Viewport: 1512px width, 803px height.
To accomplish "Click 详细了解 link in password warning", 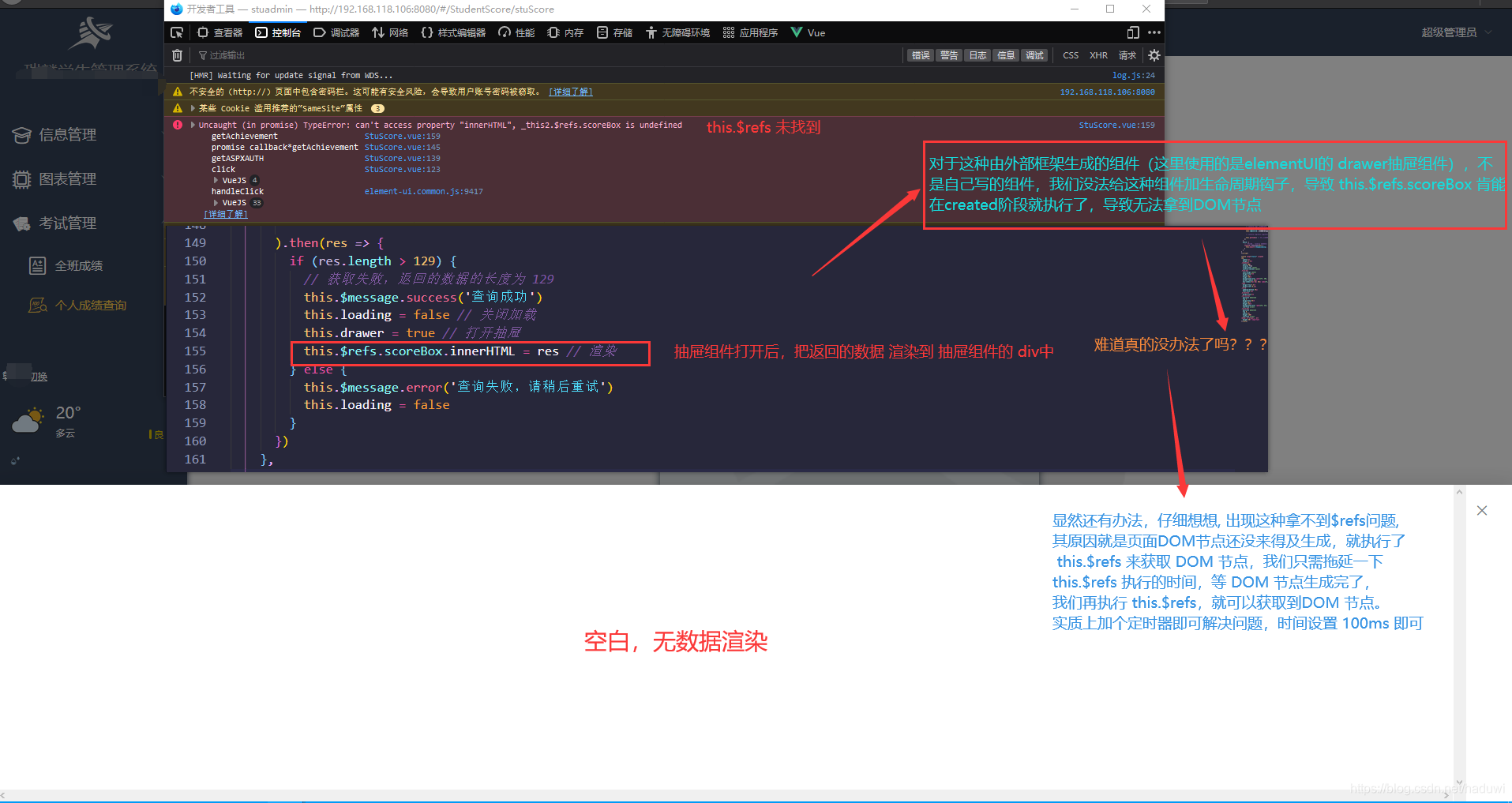I will tap(571, 92).
